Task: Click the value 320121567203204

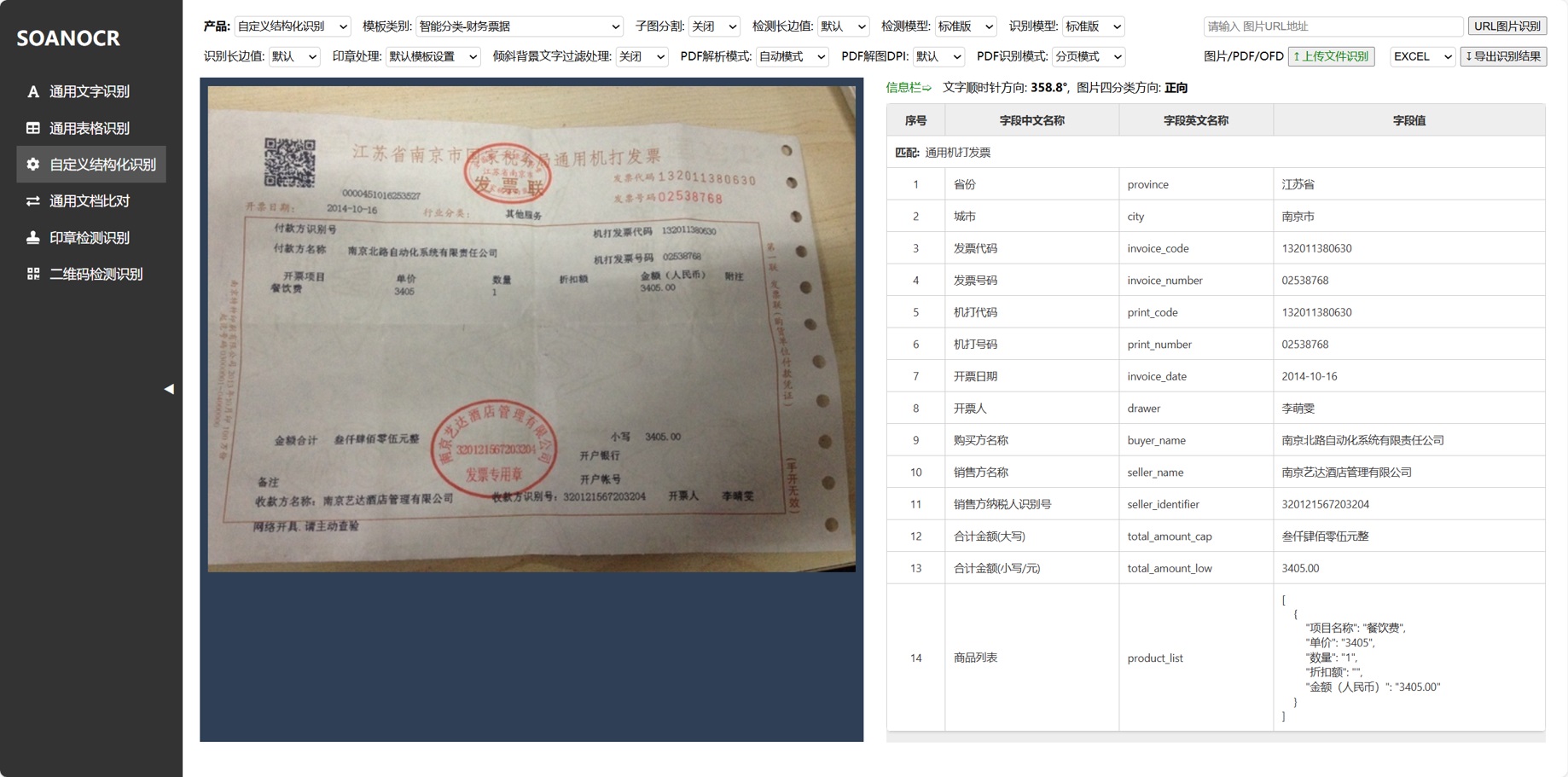Action: coord(1325,504)
